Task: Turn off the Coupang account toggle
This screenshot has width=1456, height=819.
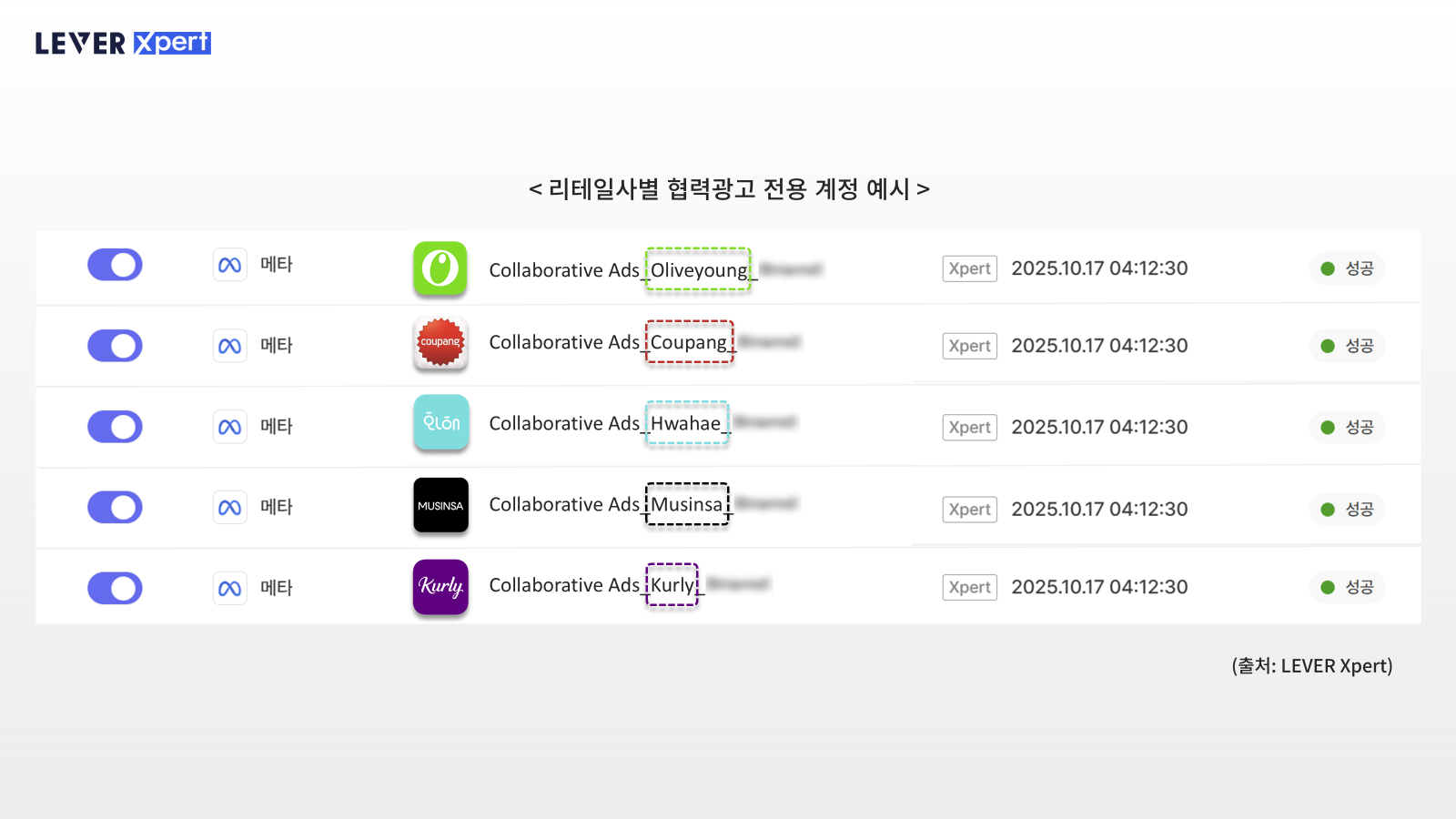Action: (x=115, y=346)
